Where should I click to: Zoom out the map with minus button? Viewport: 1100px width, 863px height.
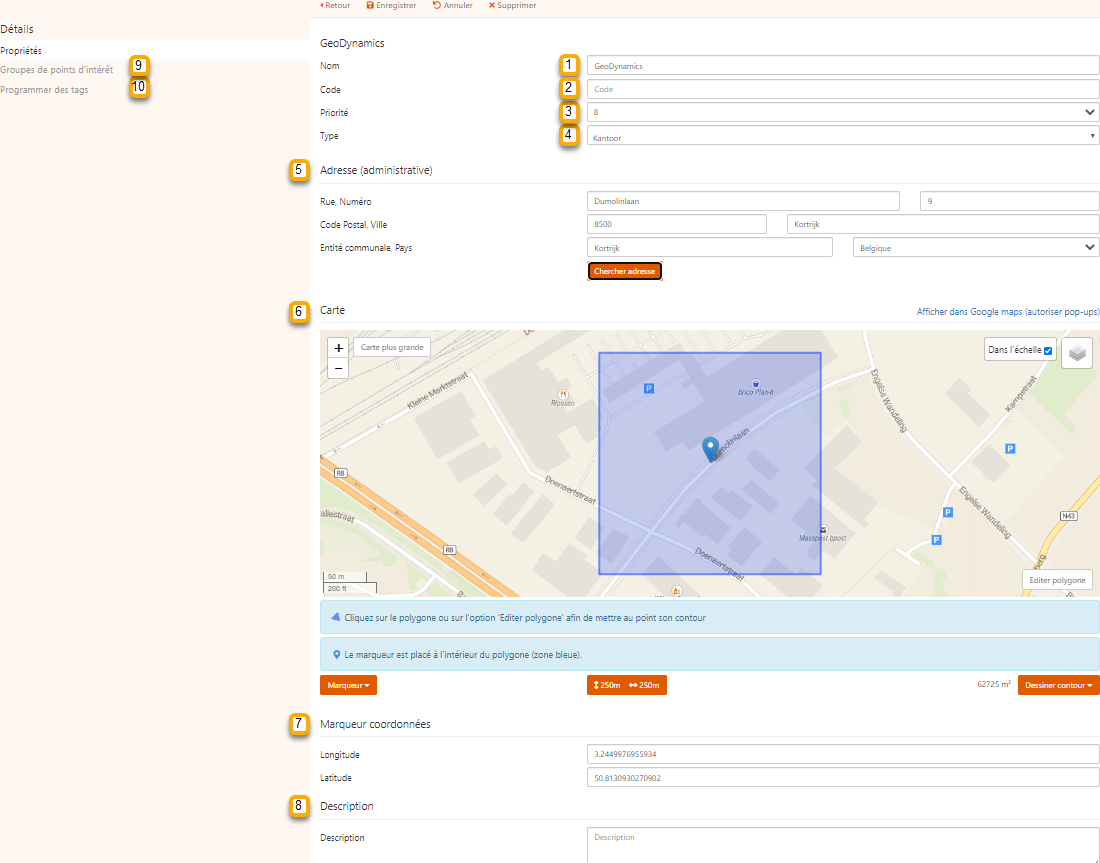[x=339, y=368]
